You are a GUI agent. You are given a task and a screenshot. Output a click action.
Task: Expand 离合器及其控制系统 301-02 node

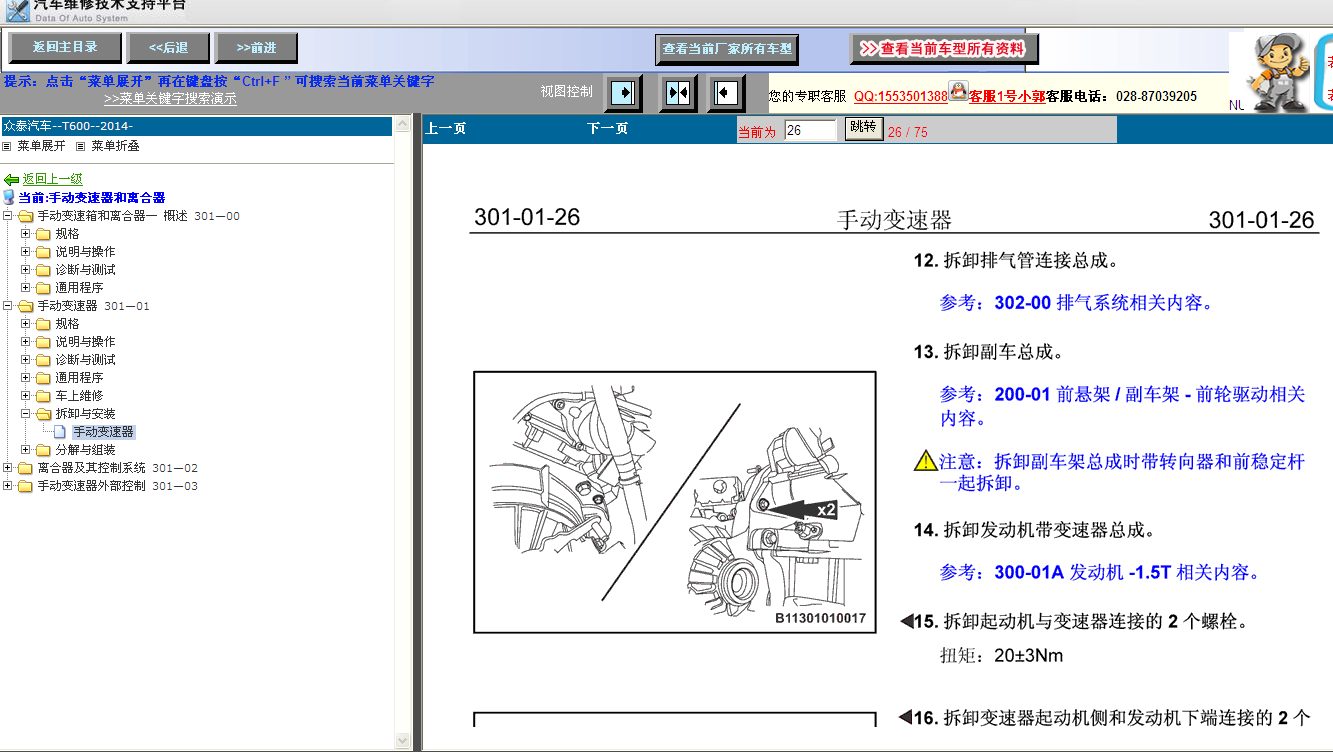pyautogui.click(x=8, y=468)
